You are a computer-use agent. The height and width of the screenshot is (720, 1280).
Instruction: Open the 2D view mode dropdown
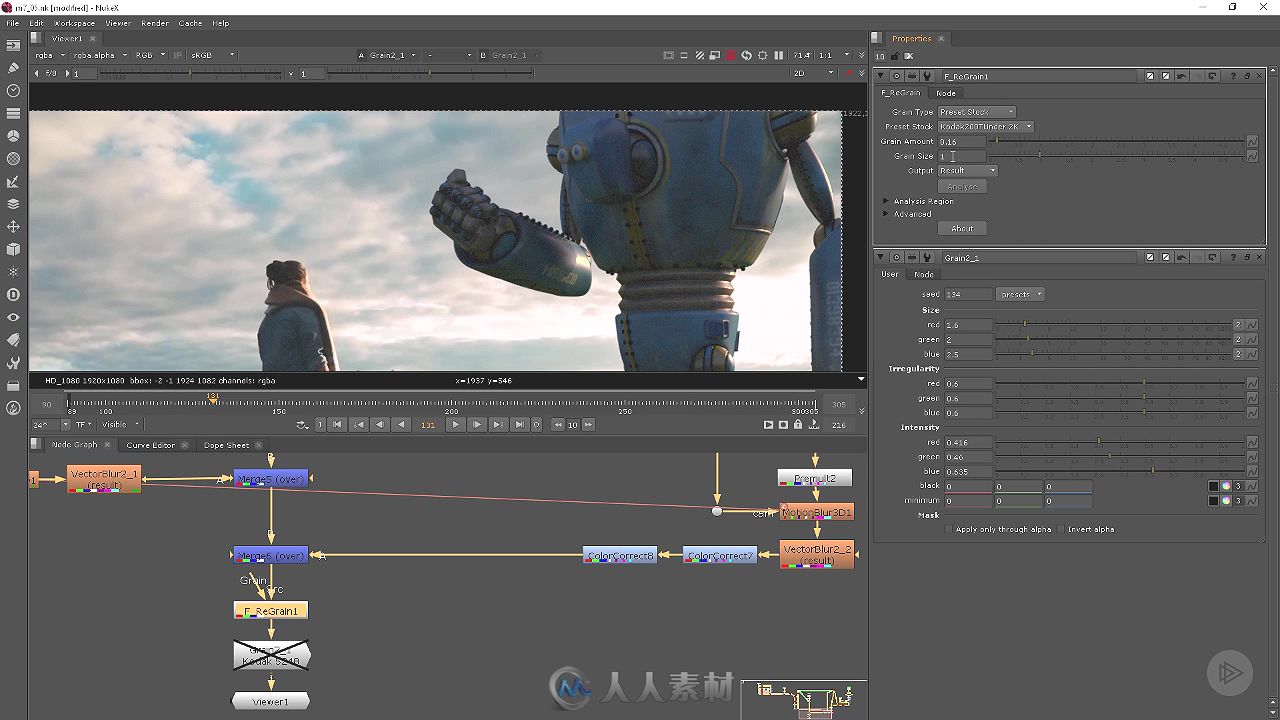813,73
